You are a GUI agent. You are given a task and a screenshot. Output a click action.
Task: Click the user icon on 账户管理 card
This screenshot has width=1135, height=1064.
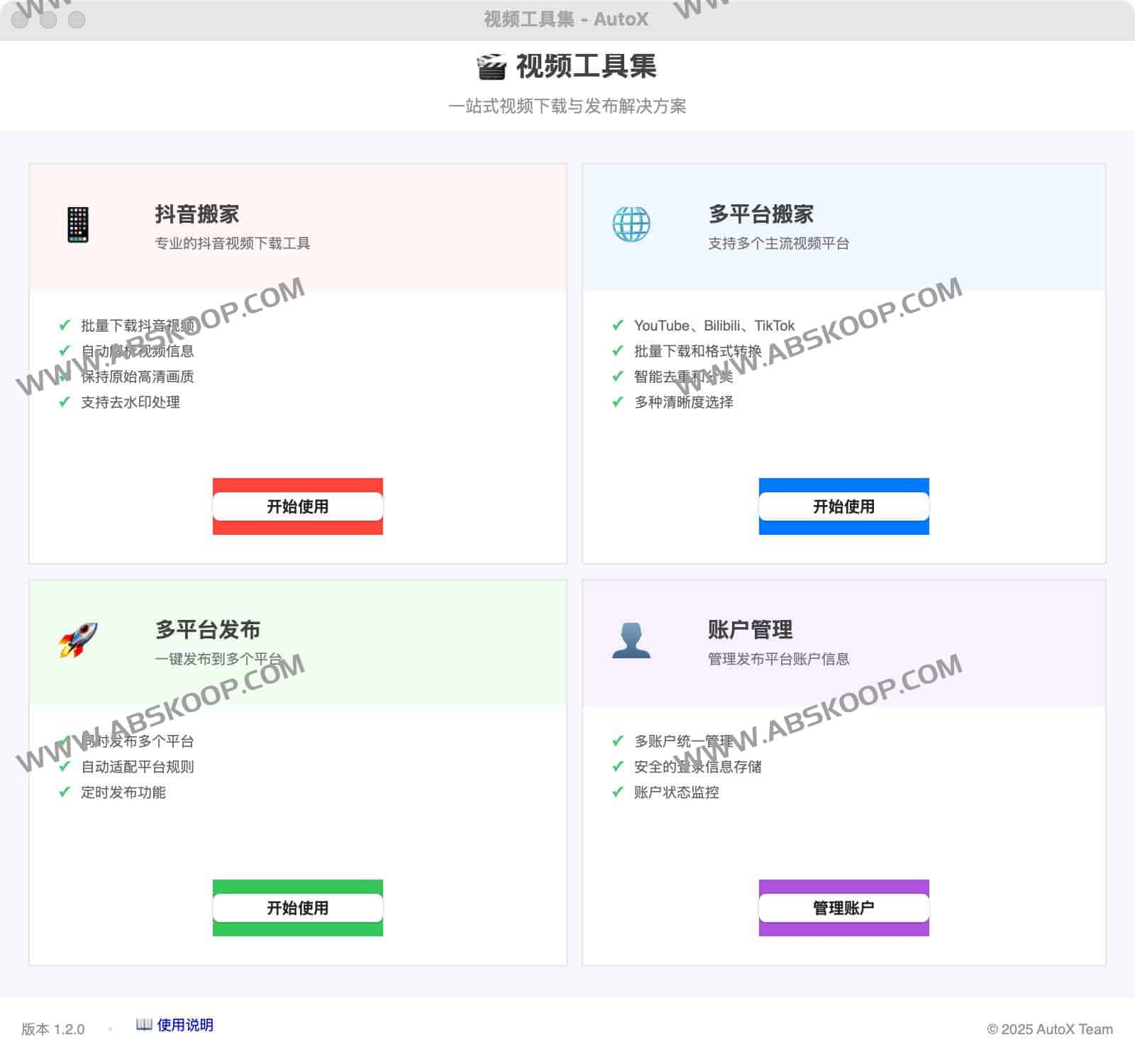click(x=631, y=641)
